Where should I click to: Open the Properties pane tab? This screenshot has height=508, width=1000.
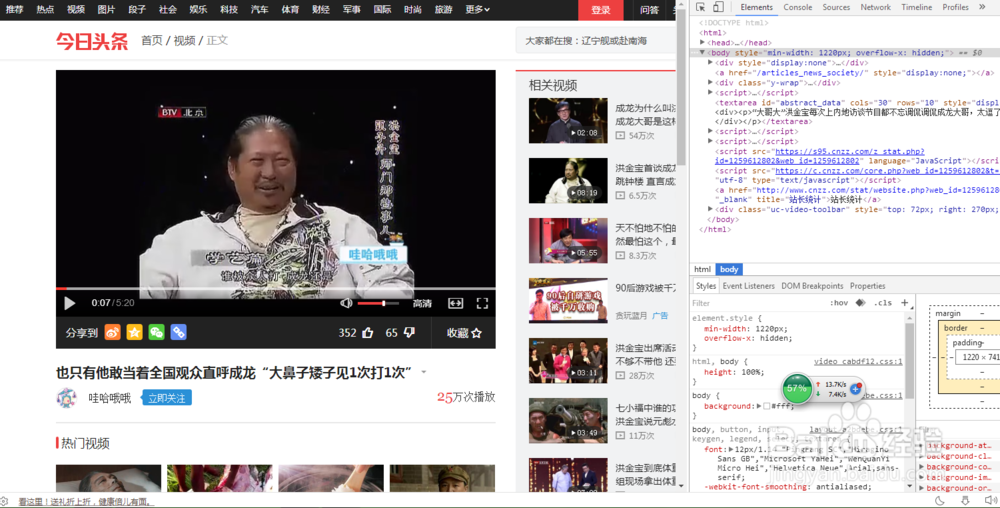(867, 286)
